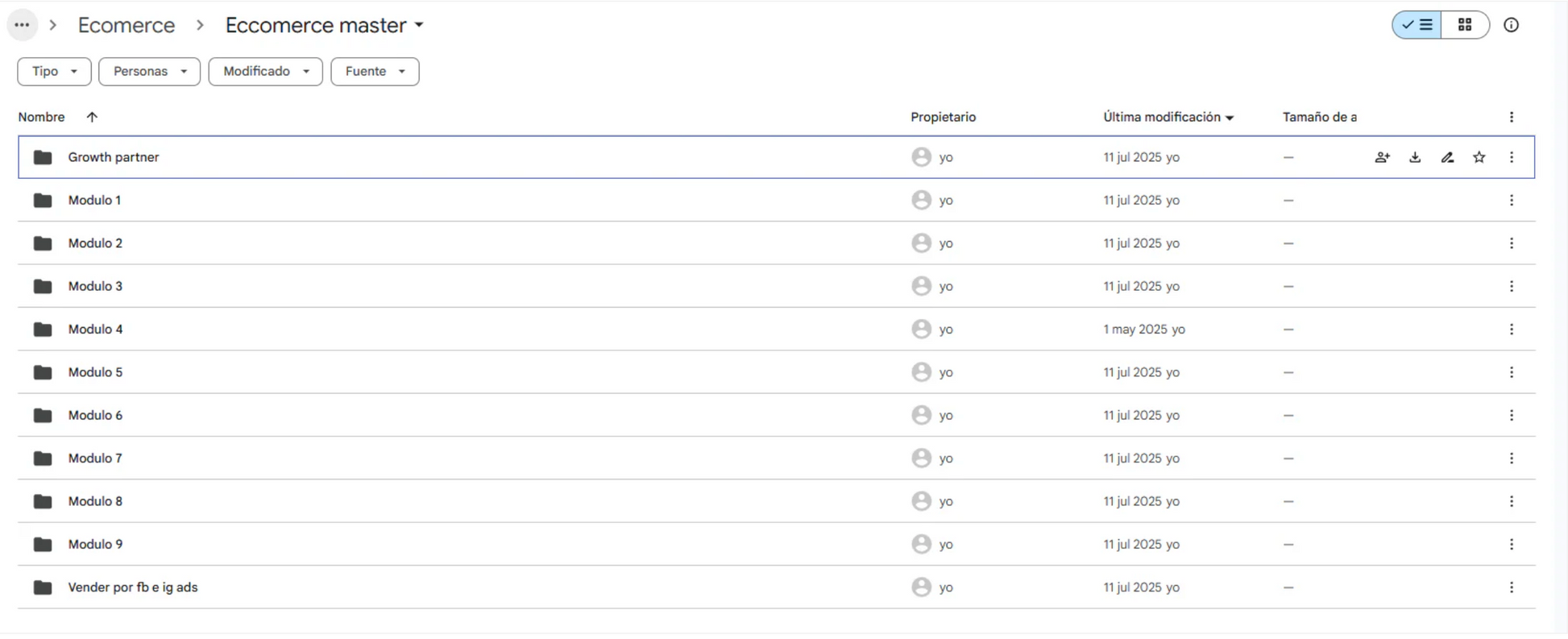This screenshot has width=1568, height=639.
Task: Click the Modulo 1 folder icon
Action: (43, 200)
